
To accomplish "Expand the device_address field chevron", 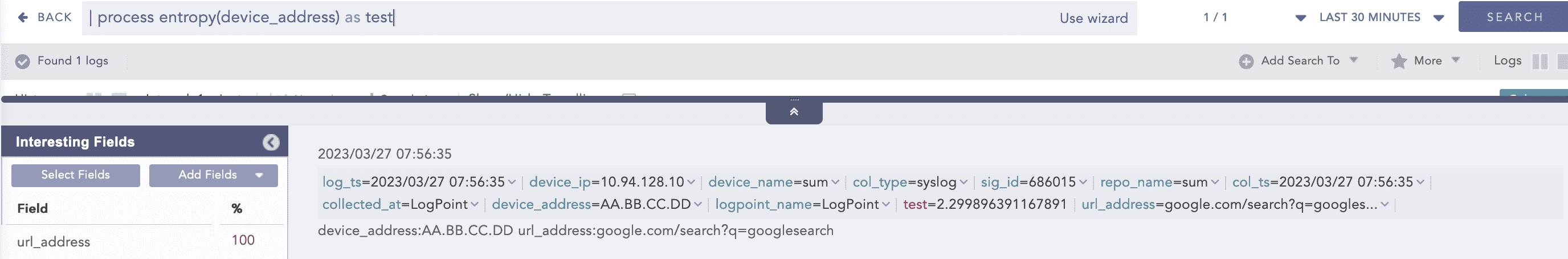I will point(697,205).
